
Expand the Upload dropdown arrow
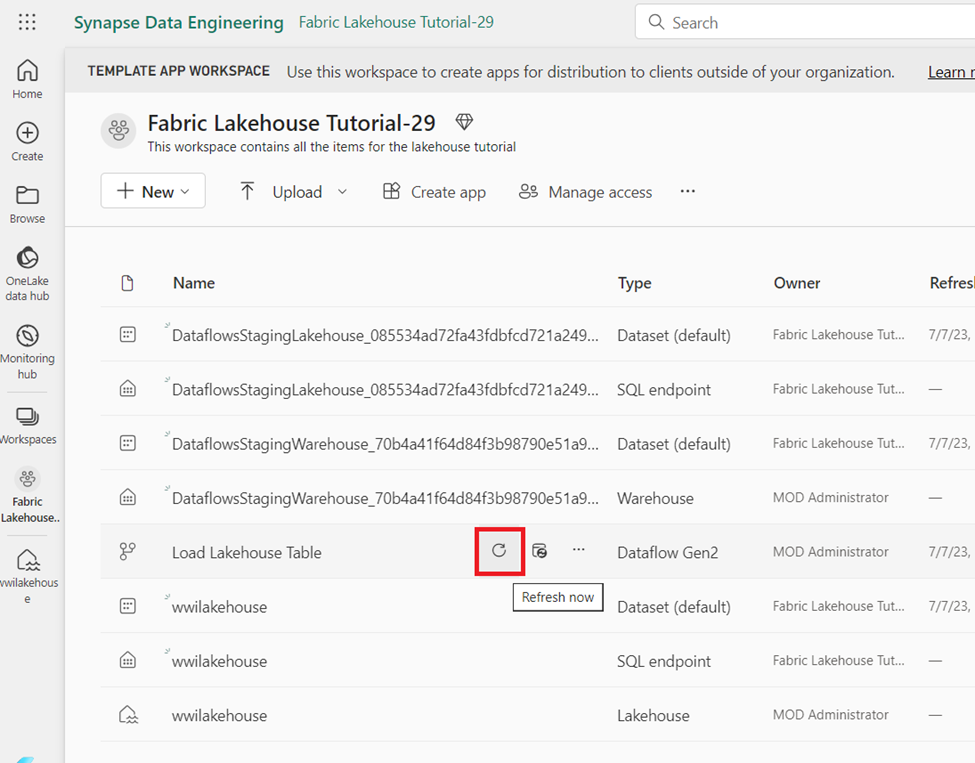click(342, 192)
